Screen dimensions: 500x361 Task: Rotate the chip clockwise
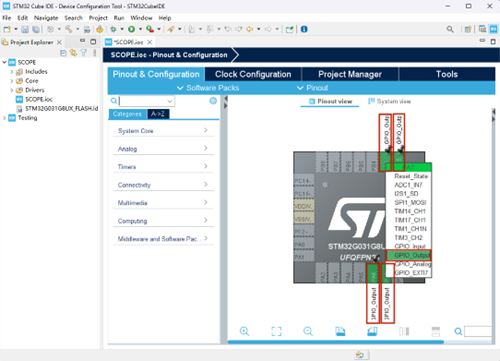coord(340,331)
